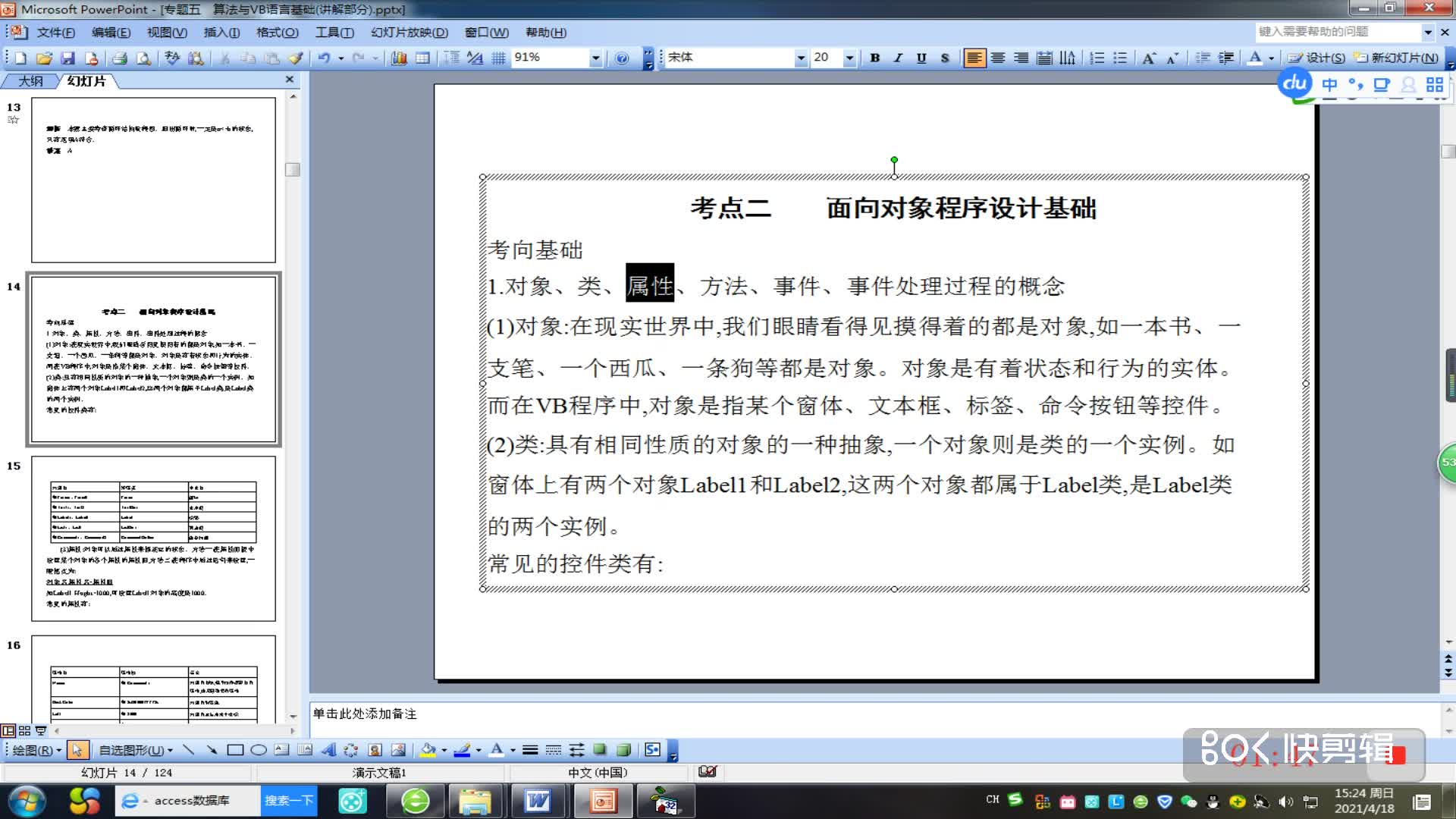This screenshot has width=1456, height=819.
Task: Open the zoom percentage dropdown
Action: click(596, 58)
